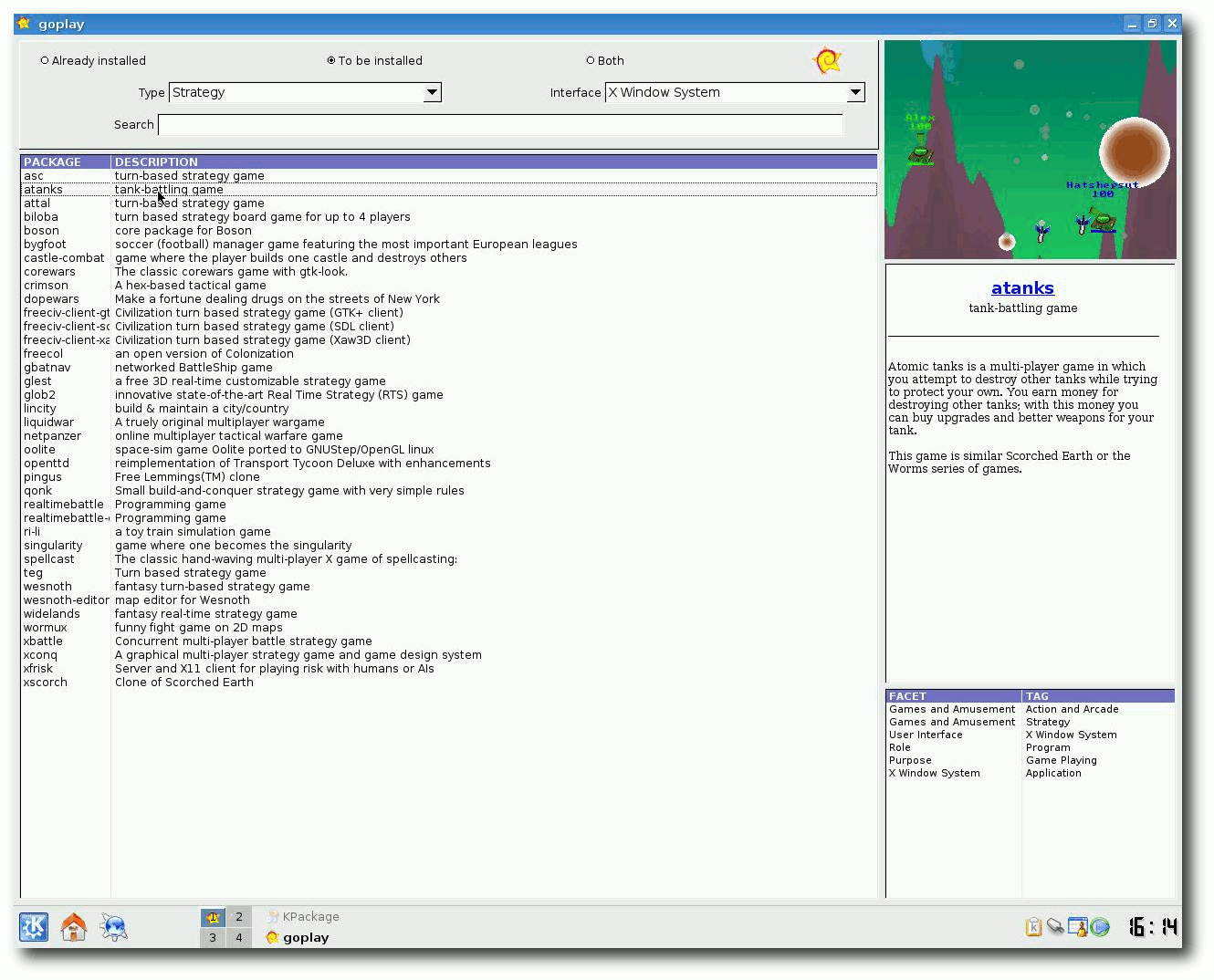This screenshot has width=1214, height=980.
Task: Click the DESCRIPTION column header
Action: pyautogui.click(x=494, y=162)
